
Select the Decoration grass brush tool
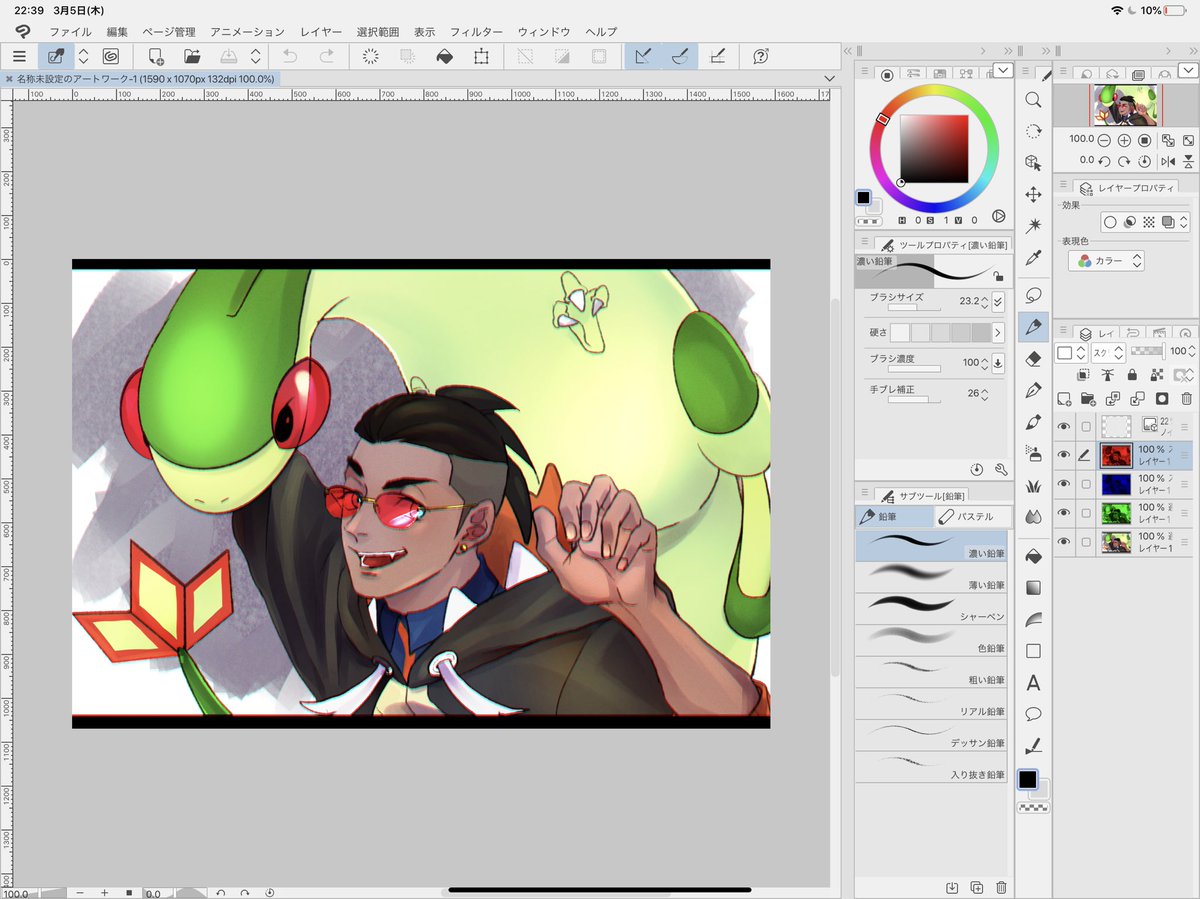coord(1033,486)
